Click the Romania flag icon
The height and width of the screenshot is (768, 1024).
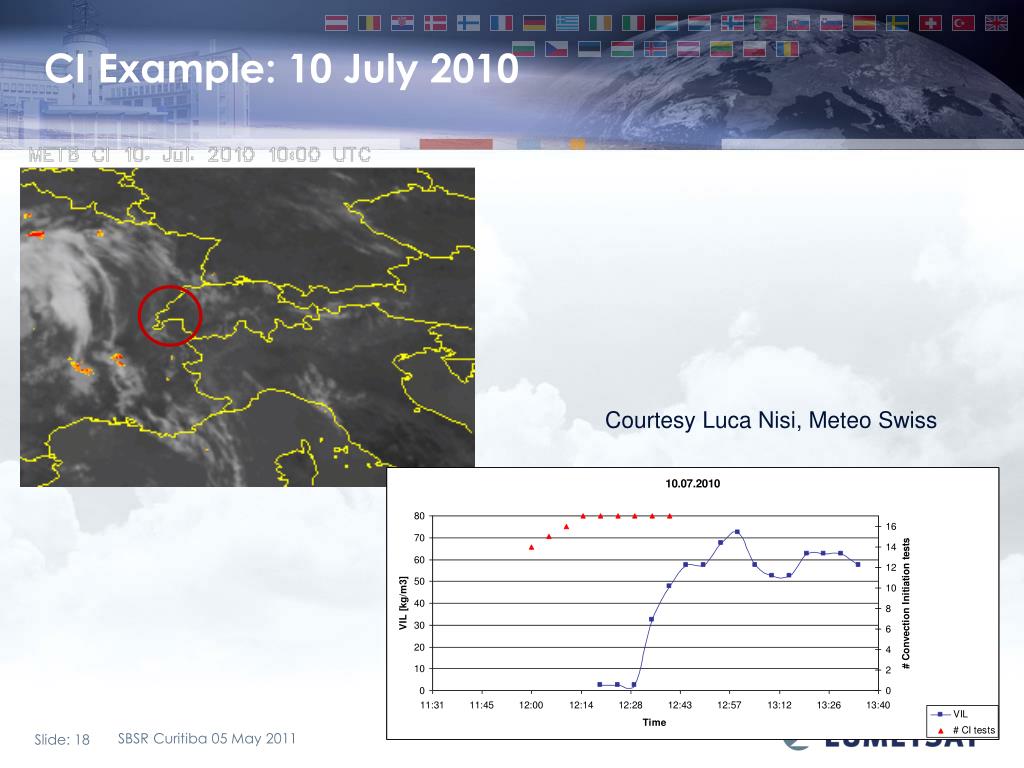coord(787,49)
